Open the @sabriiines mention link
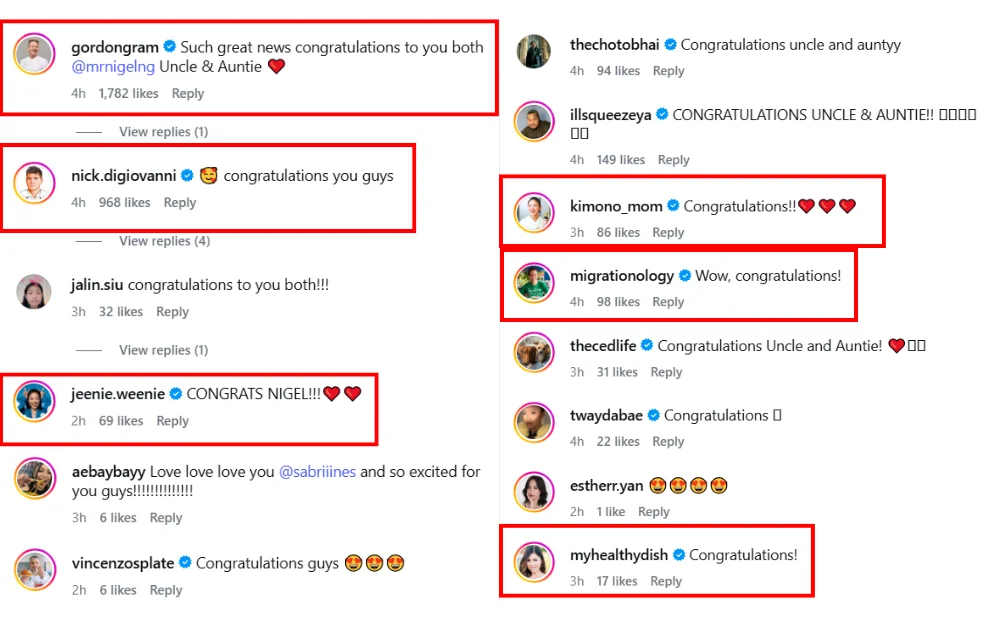 click(317, 471)
